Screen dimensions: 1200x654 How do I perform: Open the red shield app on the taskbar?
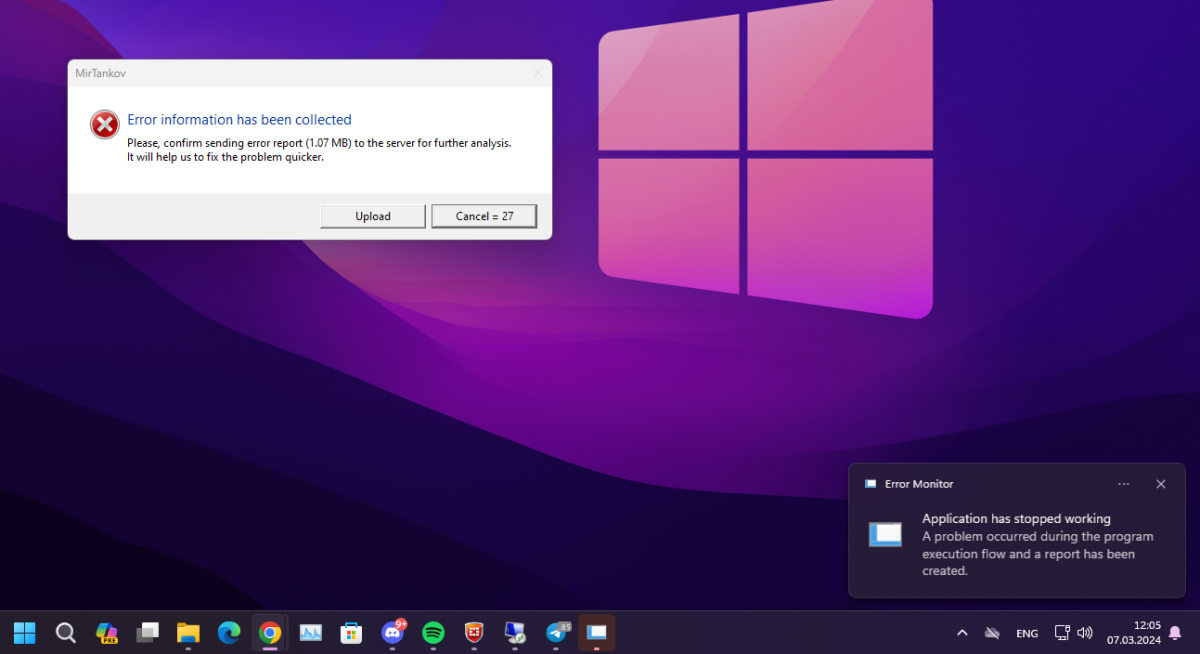pos(474,632)
